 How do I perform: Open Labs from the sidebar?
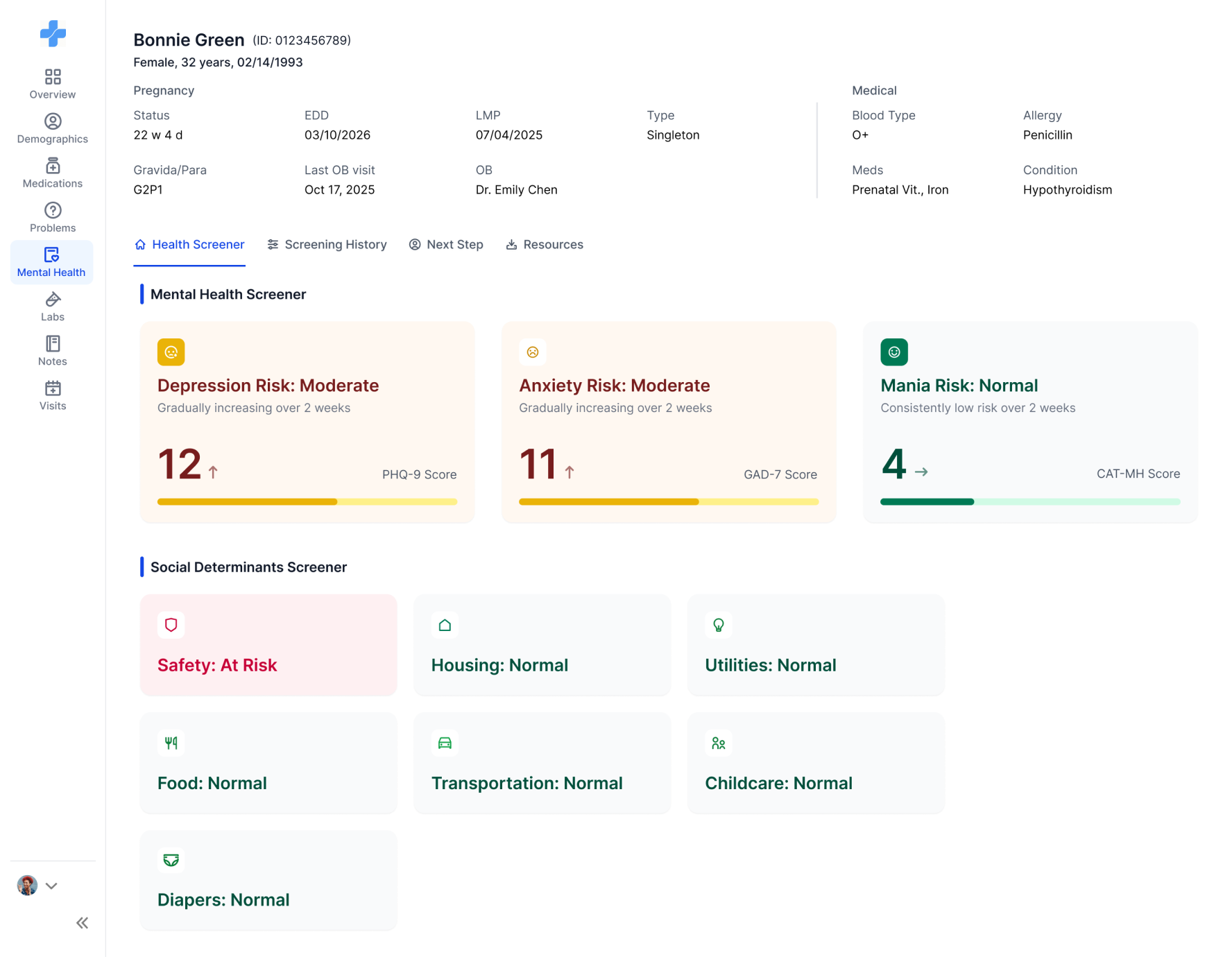(53, 307)
